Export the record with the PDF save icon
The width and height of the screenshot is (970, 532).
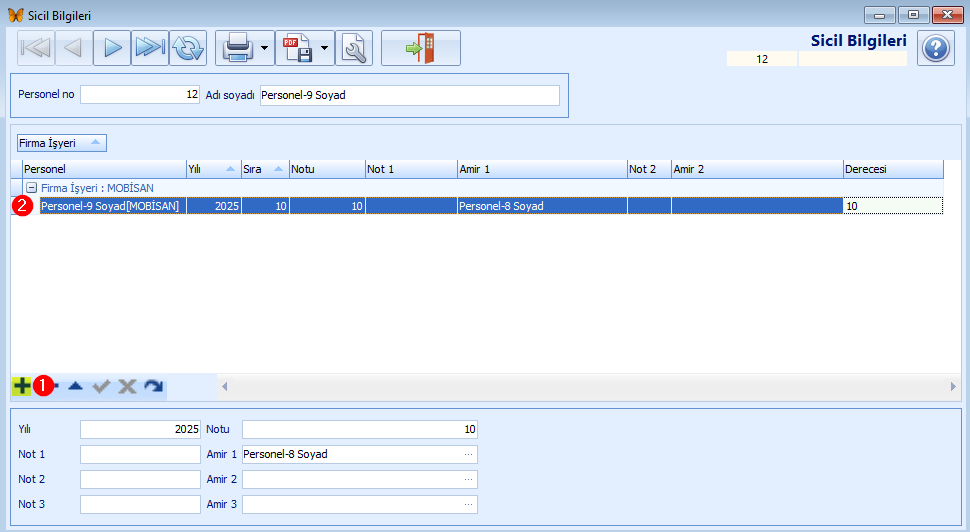[x=298, y=48]
